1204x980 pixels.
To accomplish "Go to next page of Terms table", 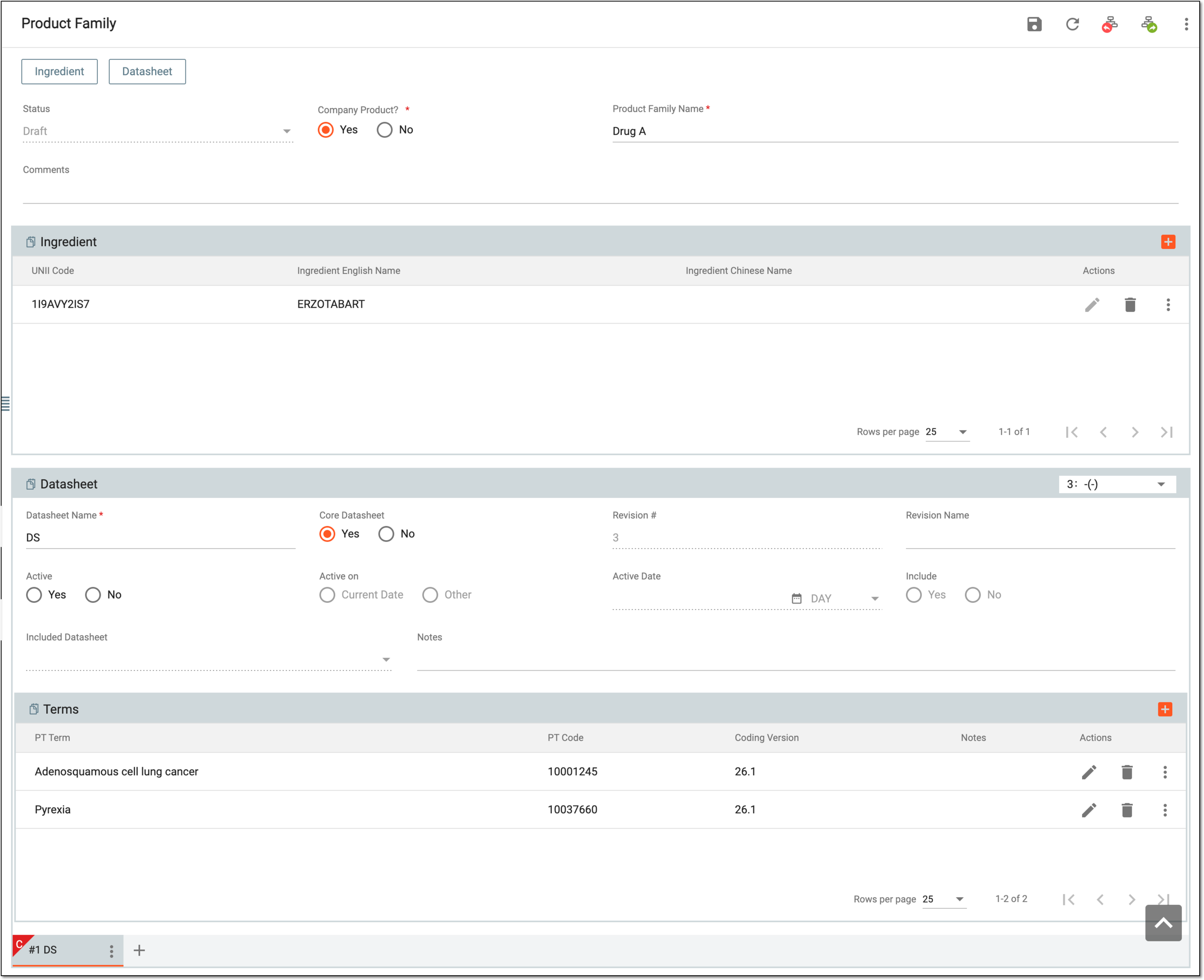I will (x=1131, y=899).
